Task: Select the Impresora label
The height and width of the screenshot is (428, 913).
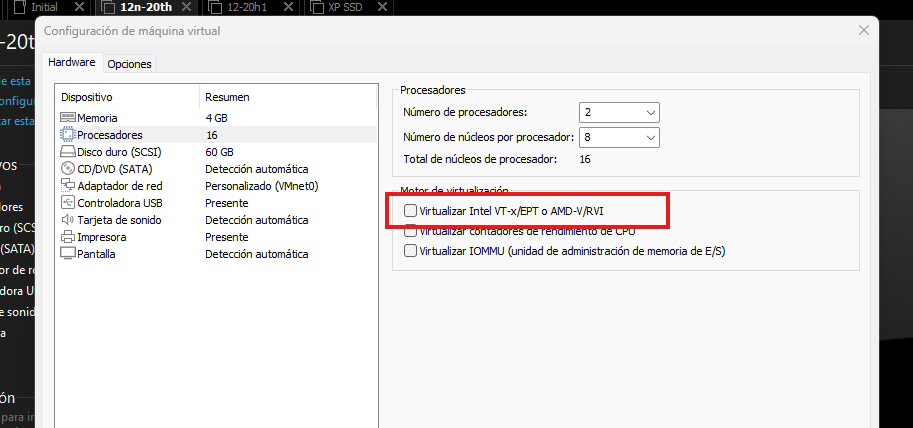Action: point(101,237)
